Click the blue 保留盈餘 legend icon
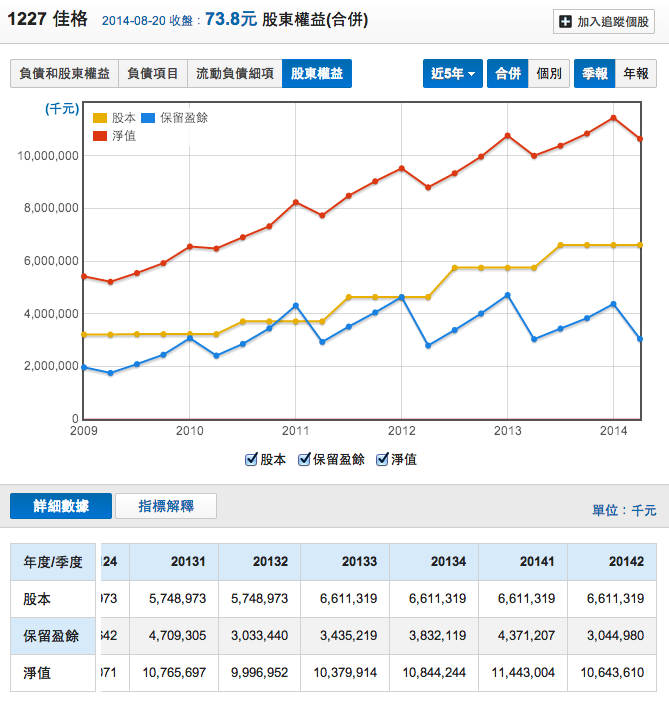 149,118
